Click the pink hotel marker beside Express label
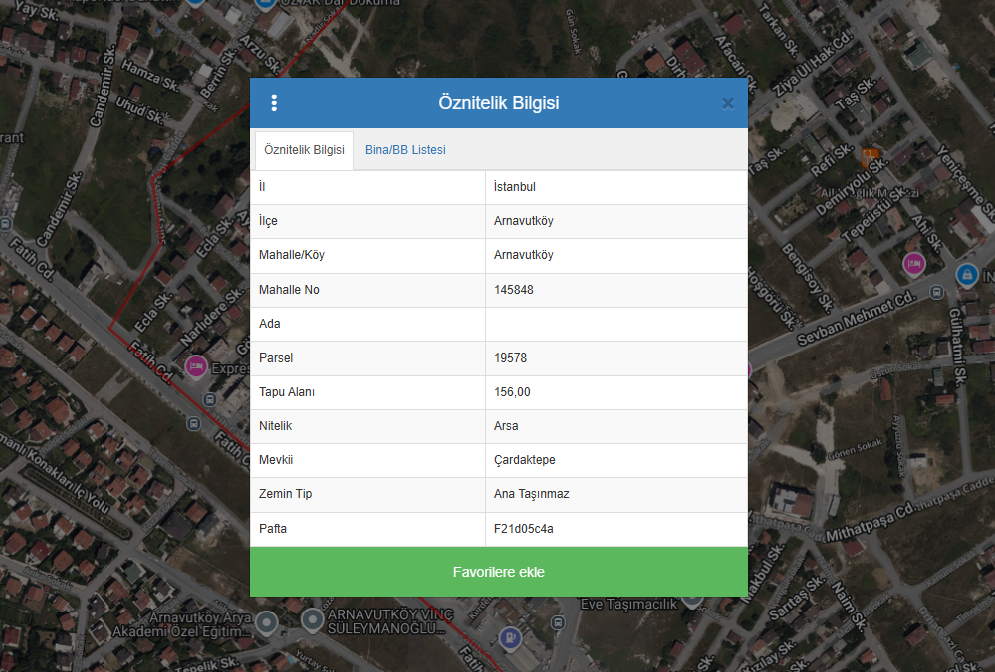Image resolution: width=995 pixels, height=672 pixels. coord(197,367)
